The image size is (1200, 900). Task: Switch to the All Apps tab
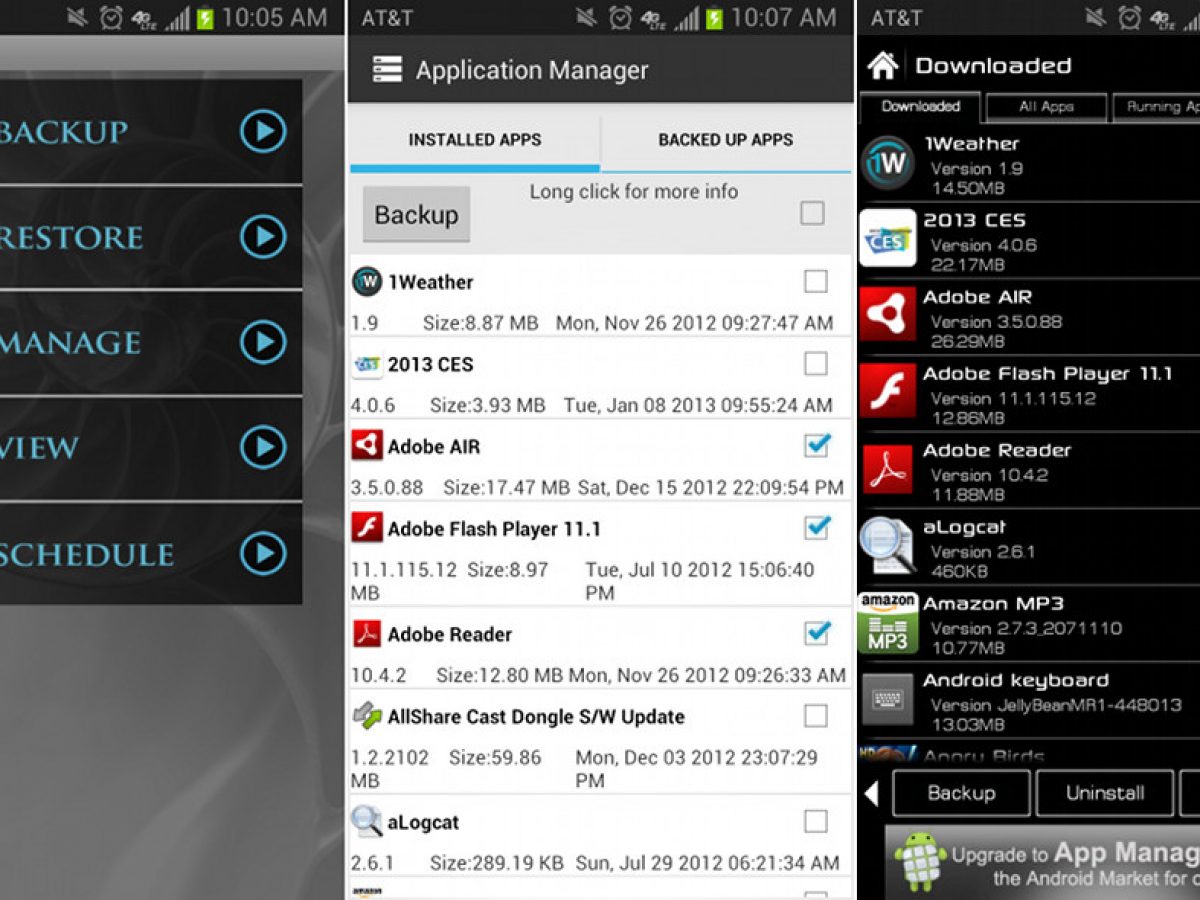coord(1046,107)
